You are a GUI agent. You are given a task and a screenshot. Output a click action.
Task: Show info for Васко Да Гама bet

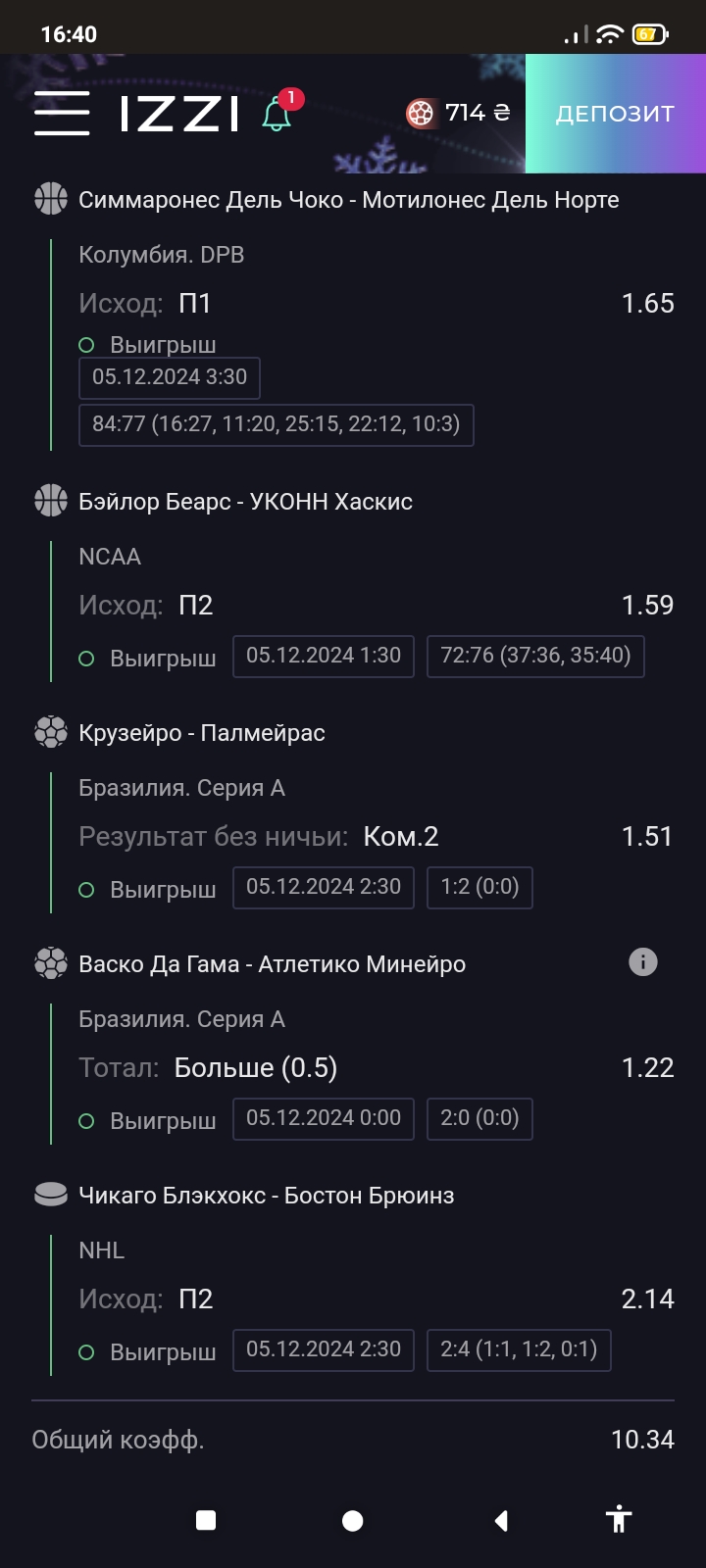643,962
